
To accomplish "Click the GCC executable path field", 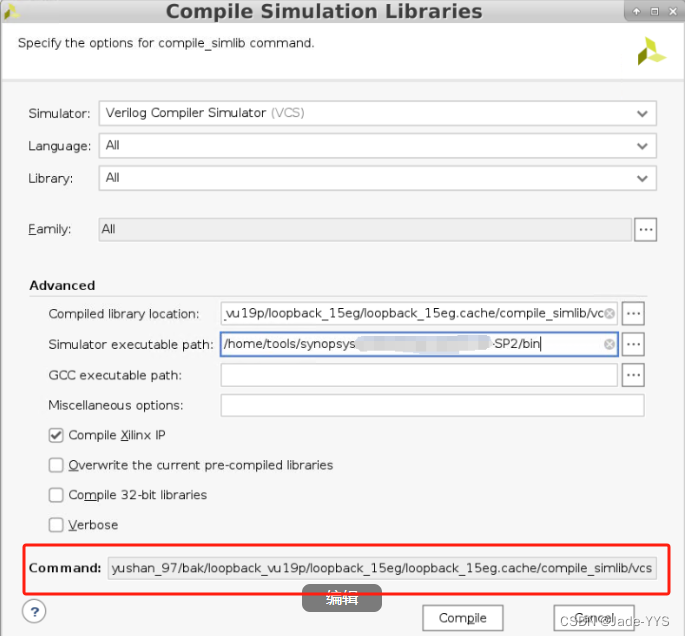I will 419,375.
